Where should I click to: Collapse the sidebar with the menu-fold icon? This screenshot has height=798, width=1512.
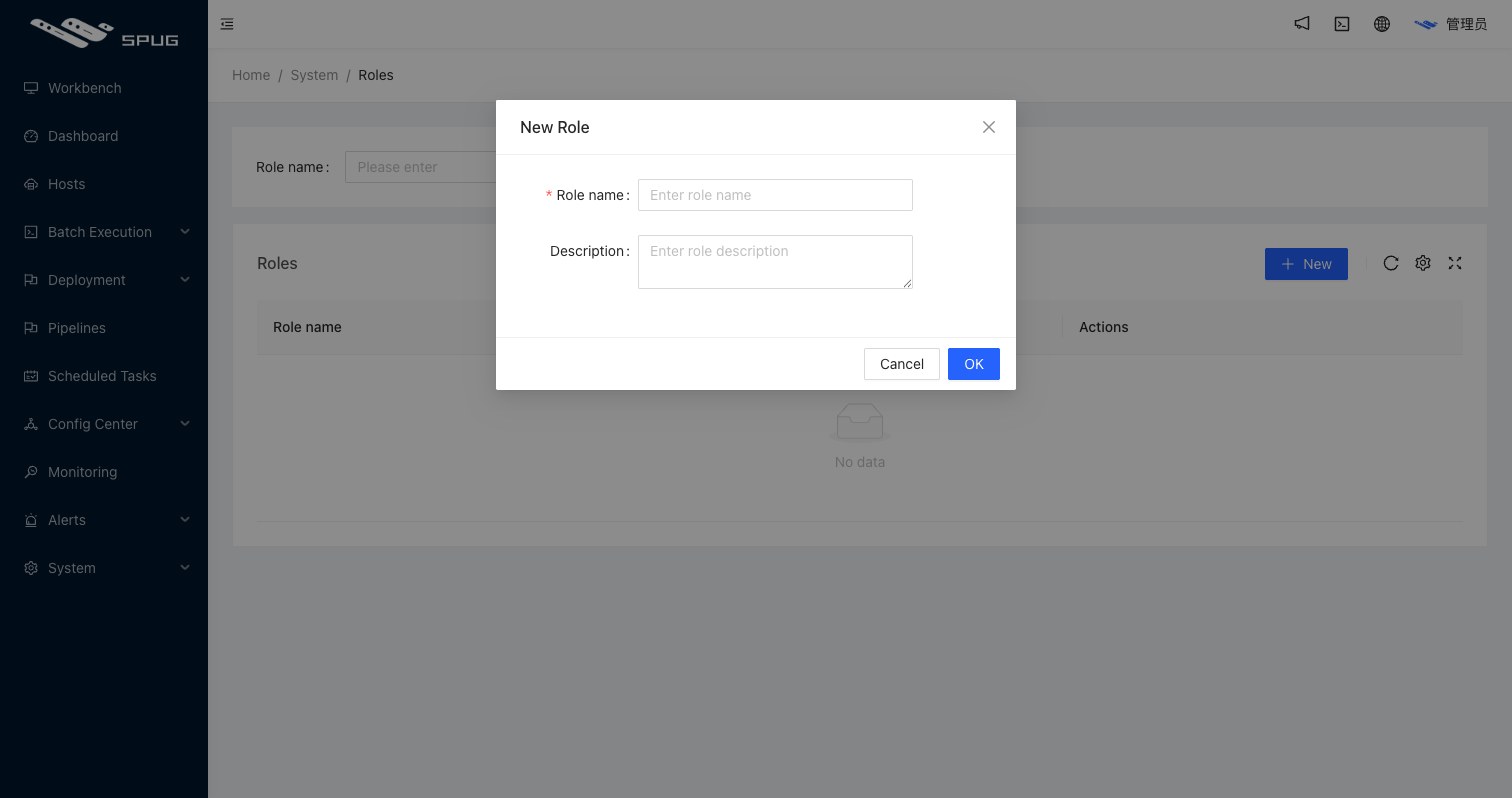tap(227, 24)
